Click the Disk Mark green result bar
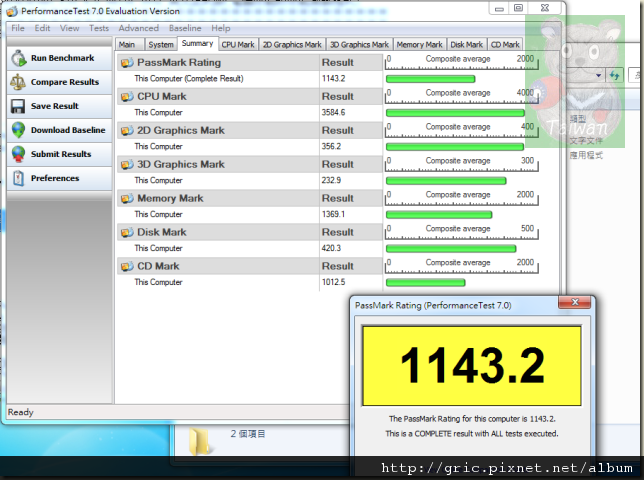644x480 pixels. [x=451, y=248]
